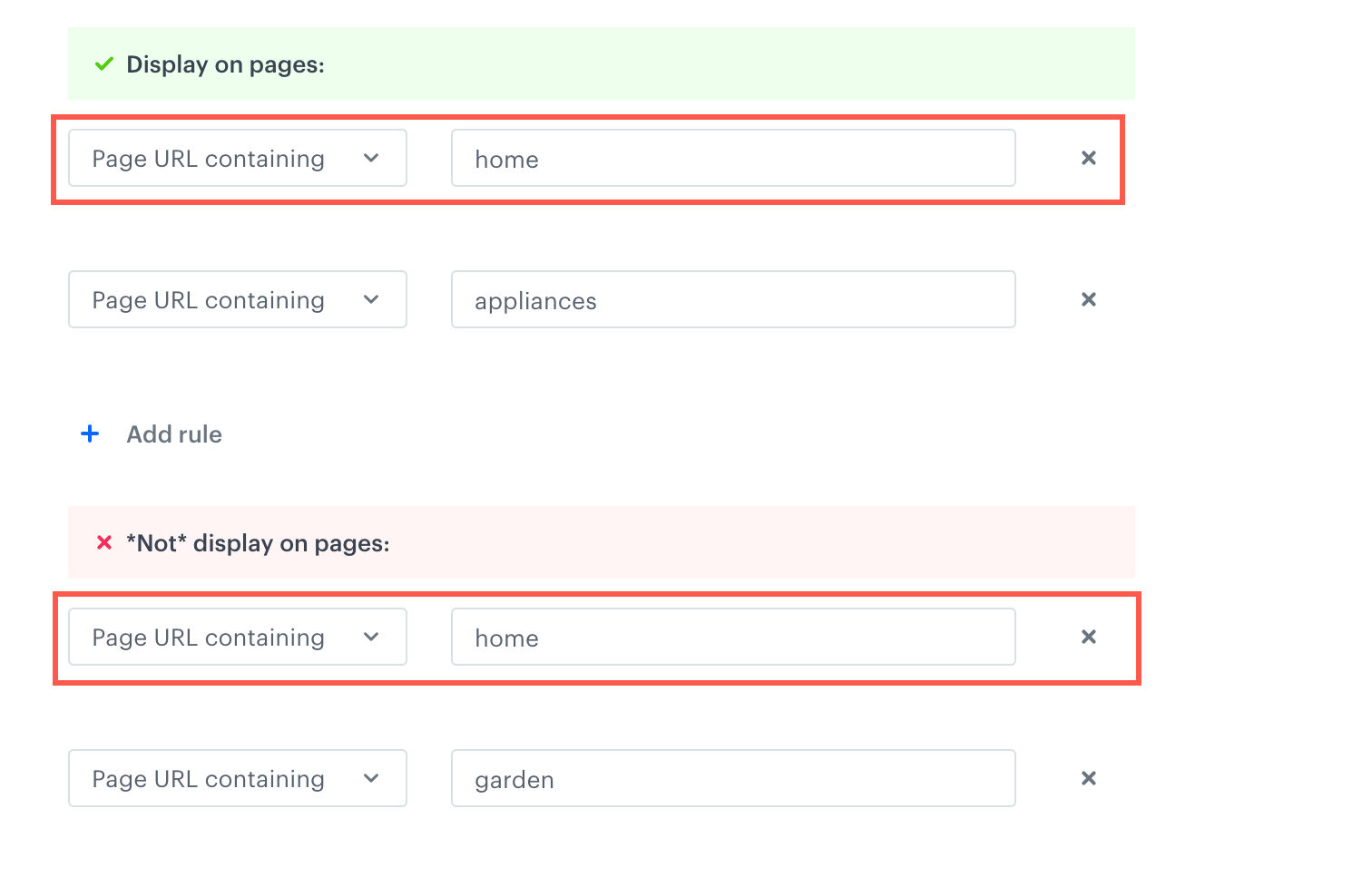Focus the 'garden' URL text field
This screenshot has height=896, width=1352.
coord(732,778)
